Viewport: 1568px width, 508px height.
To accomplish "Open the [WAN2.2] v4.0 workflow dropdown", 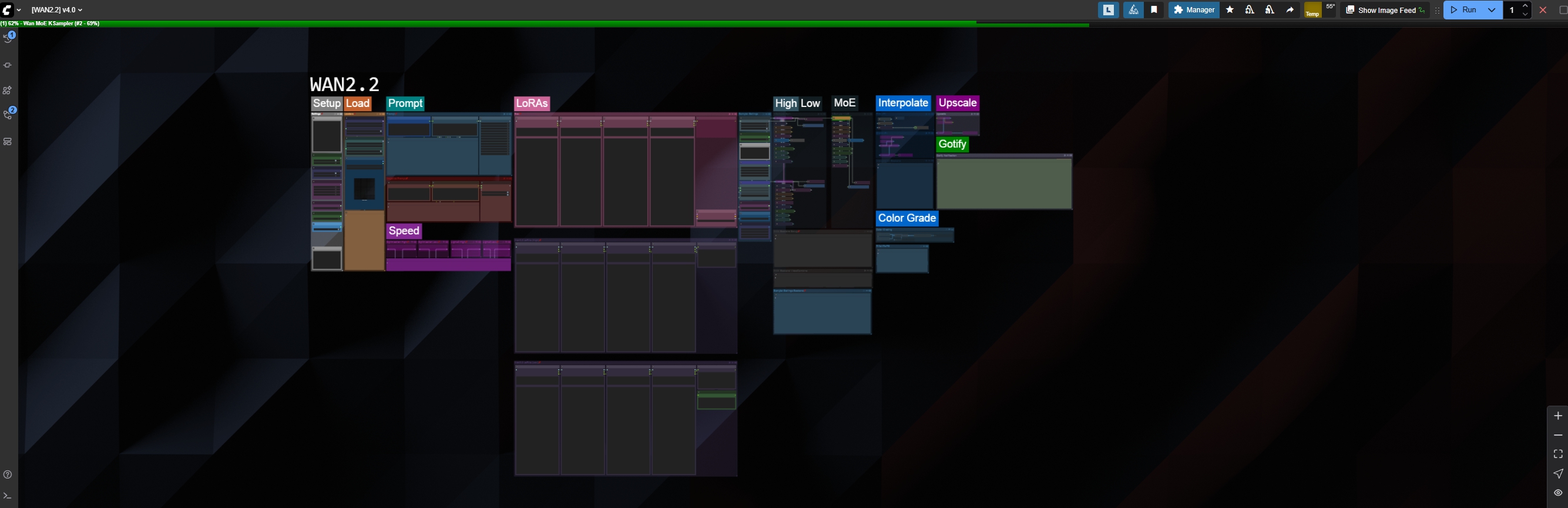I will click(x=56, y=10).
